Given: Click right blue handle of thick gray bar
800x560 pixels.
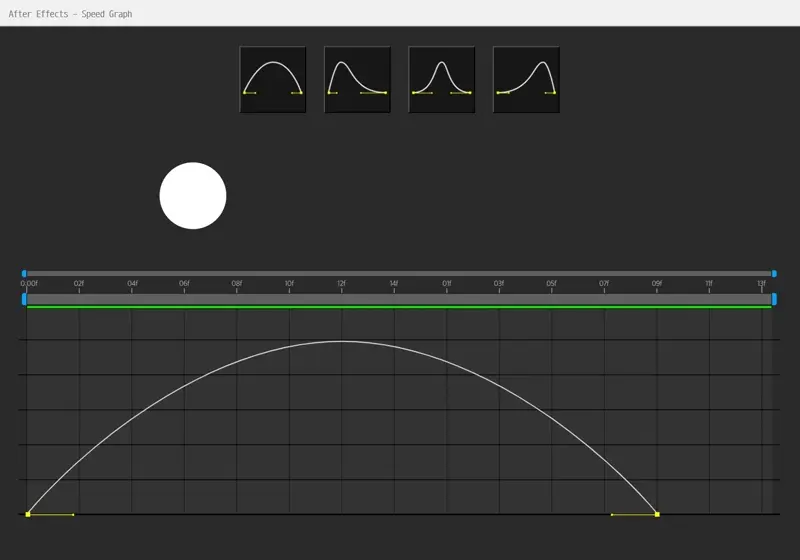Looking at the screenshot, I should pyautogui.click(x=774, y=298).
